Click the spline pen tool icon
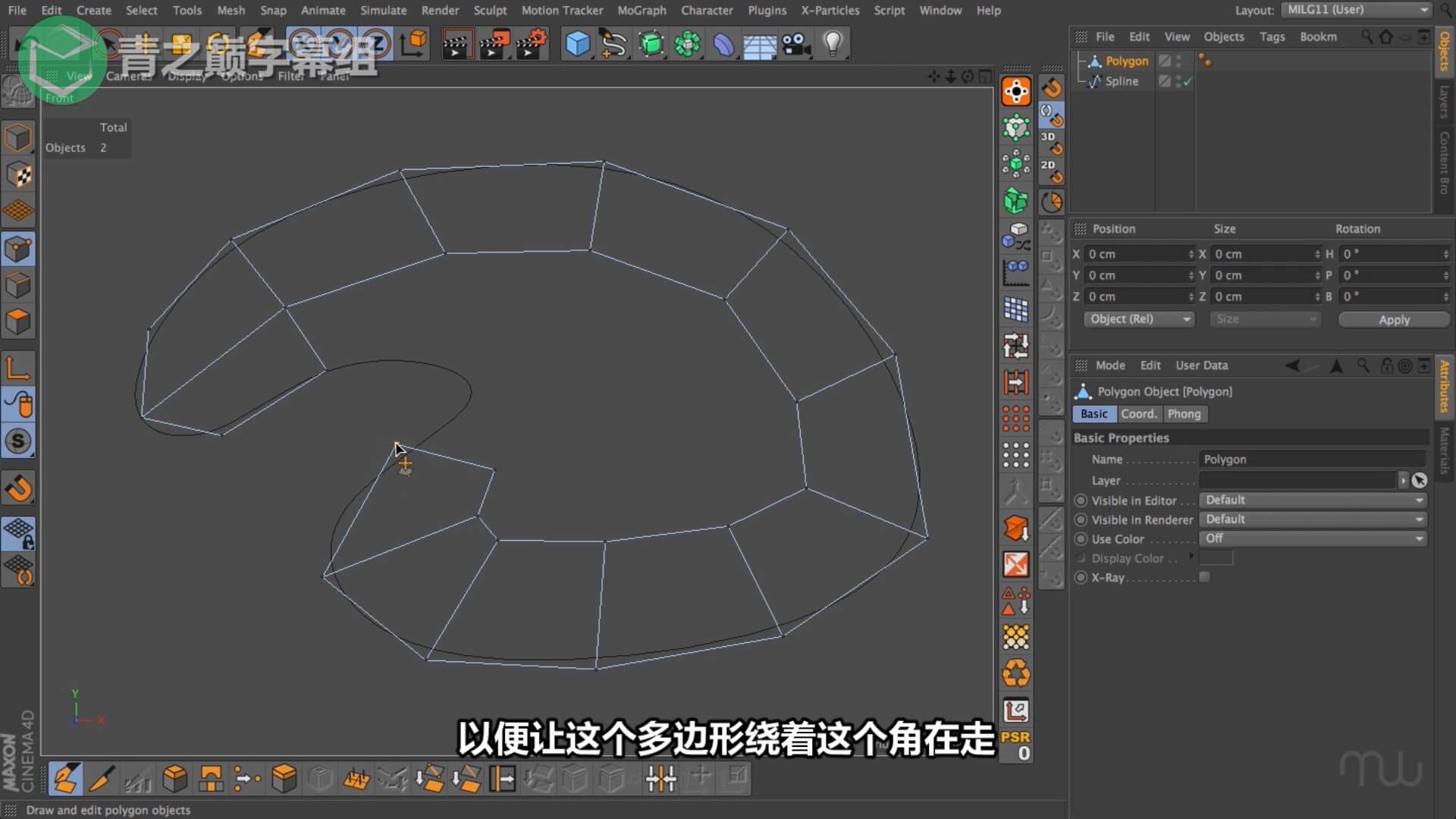The image size is (1456, 819). 613,44
